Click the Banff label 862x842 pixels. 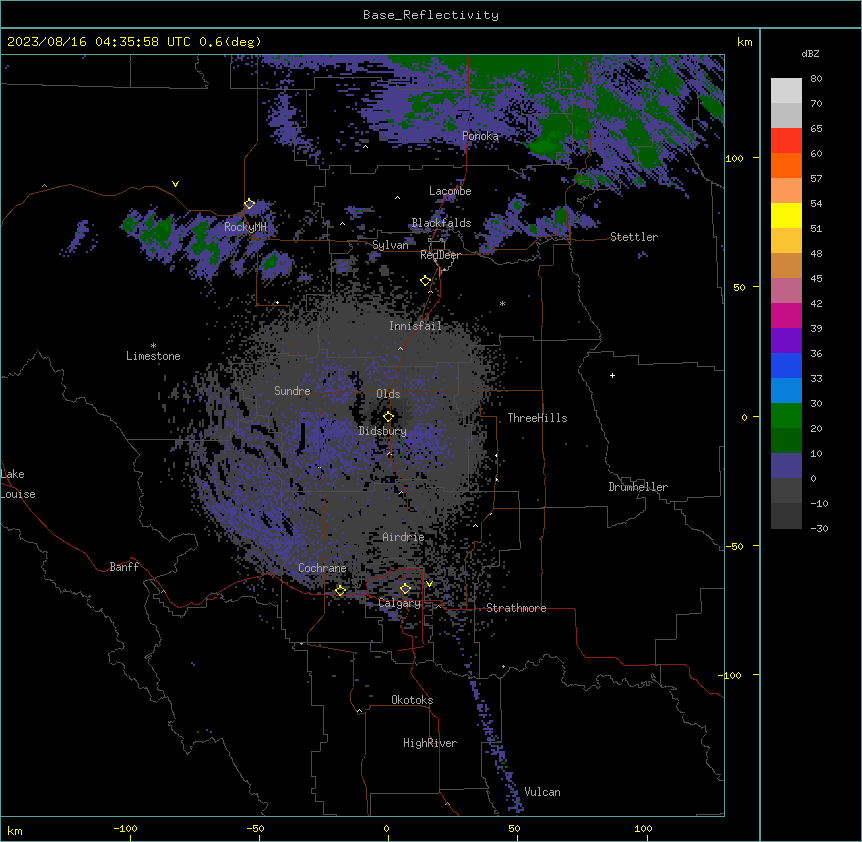tap(124, 567)
